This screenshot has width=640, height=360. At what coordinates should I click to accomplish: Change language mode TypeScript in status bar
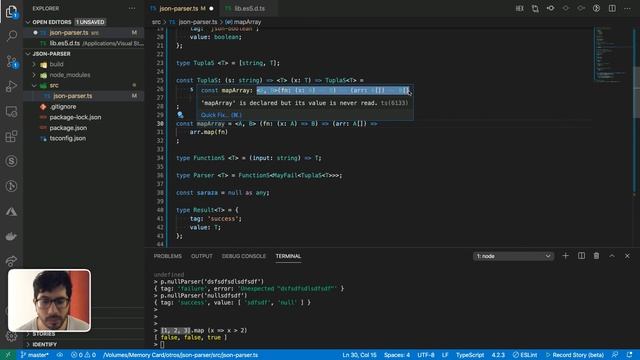tap(469, 355)
